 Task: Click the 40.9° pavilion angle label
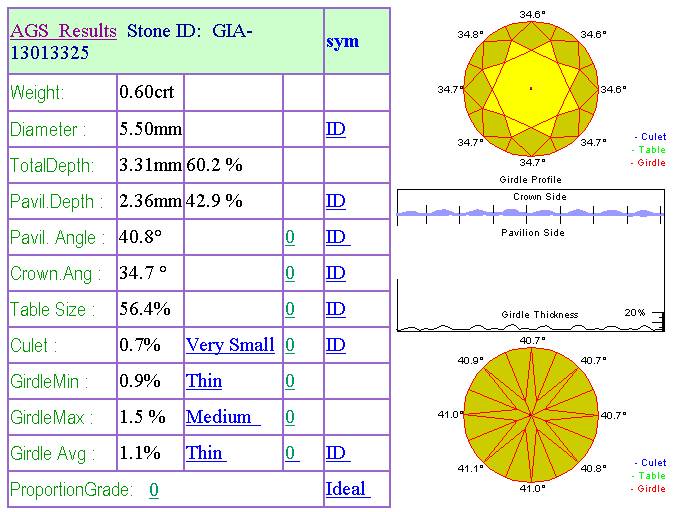click(470, 360)
